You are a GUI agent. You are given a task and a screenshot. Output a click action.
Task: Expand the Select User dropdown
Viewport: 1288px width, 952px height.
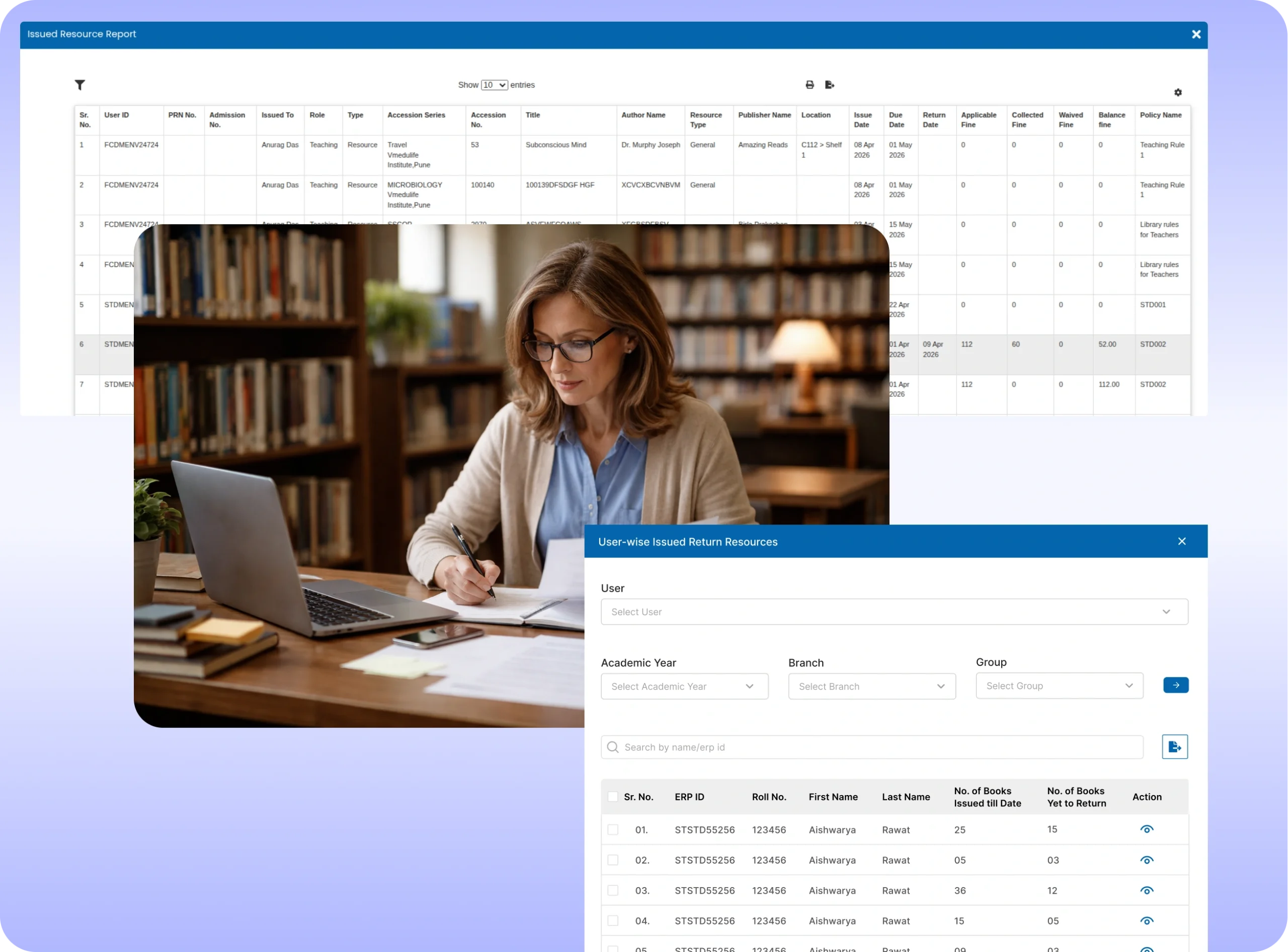point(894,612)
